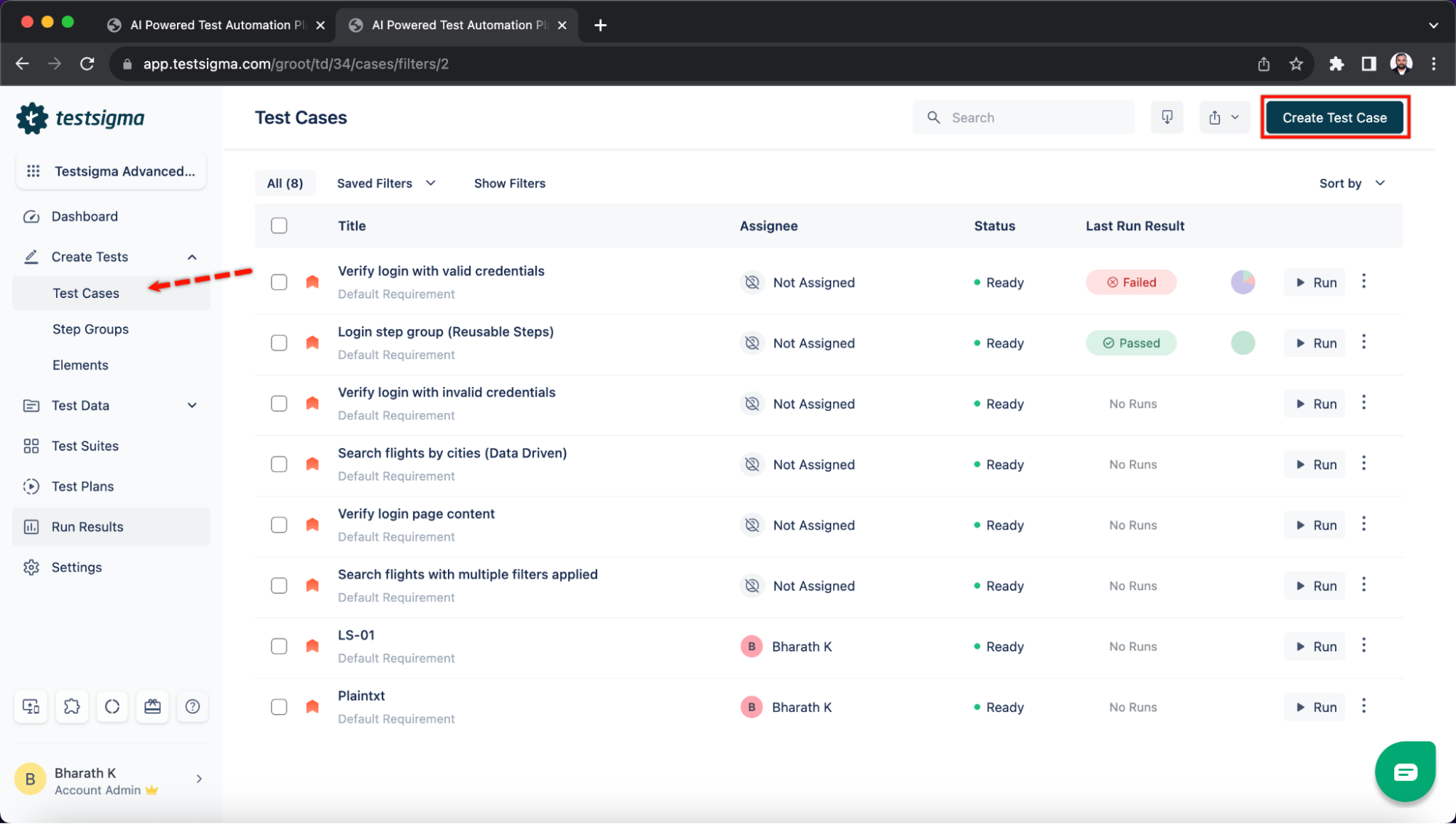Image resolution: width=1456 pixels, height=824 pixels.
Task: Click the export share icon
Action: (1215, 117)
